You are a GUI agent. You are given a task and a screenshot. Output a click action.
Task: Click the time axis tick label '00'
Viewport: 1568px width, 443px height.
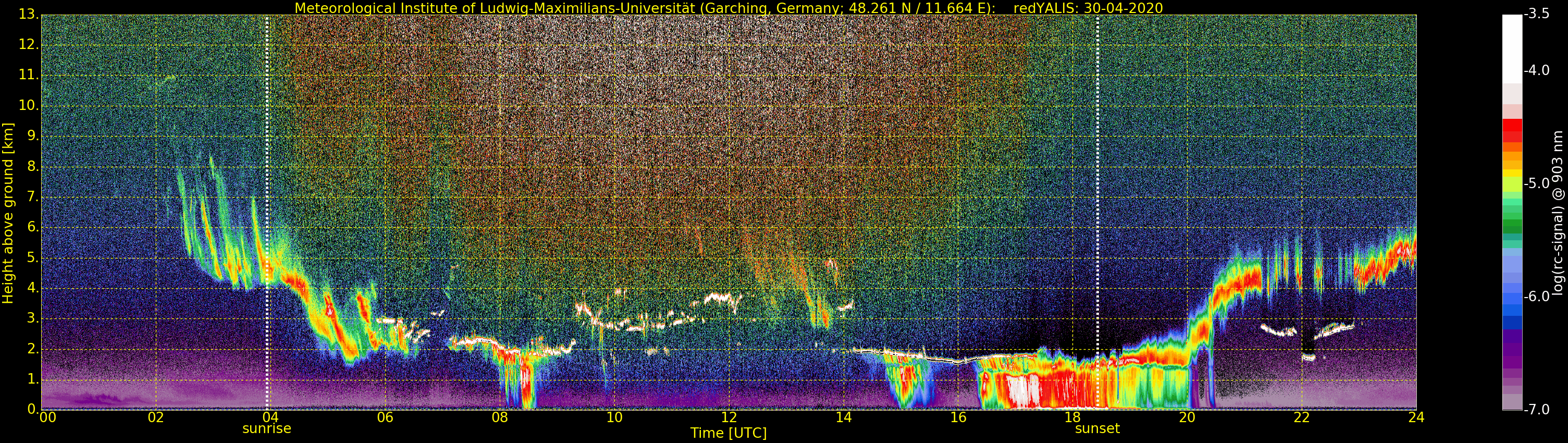(x=47, y=417)
